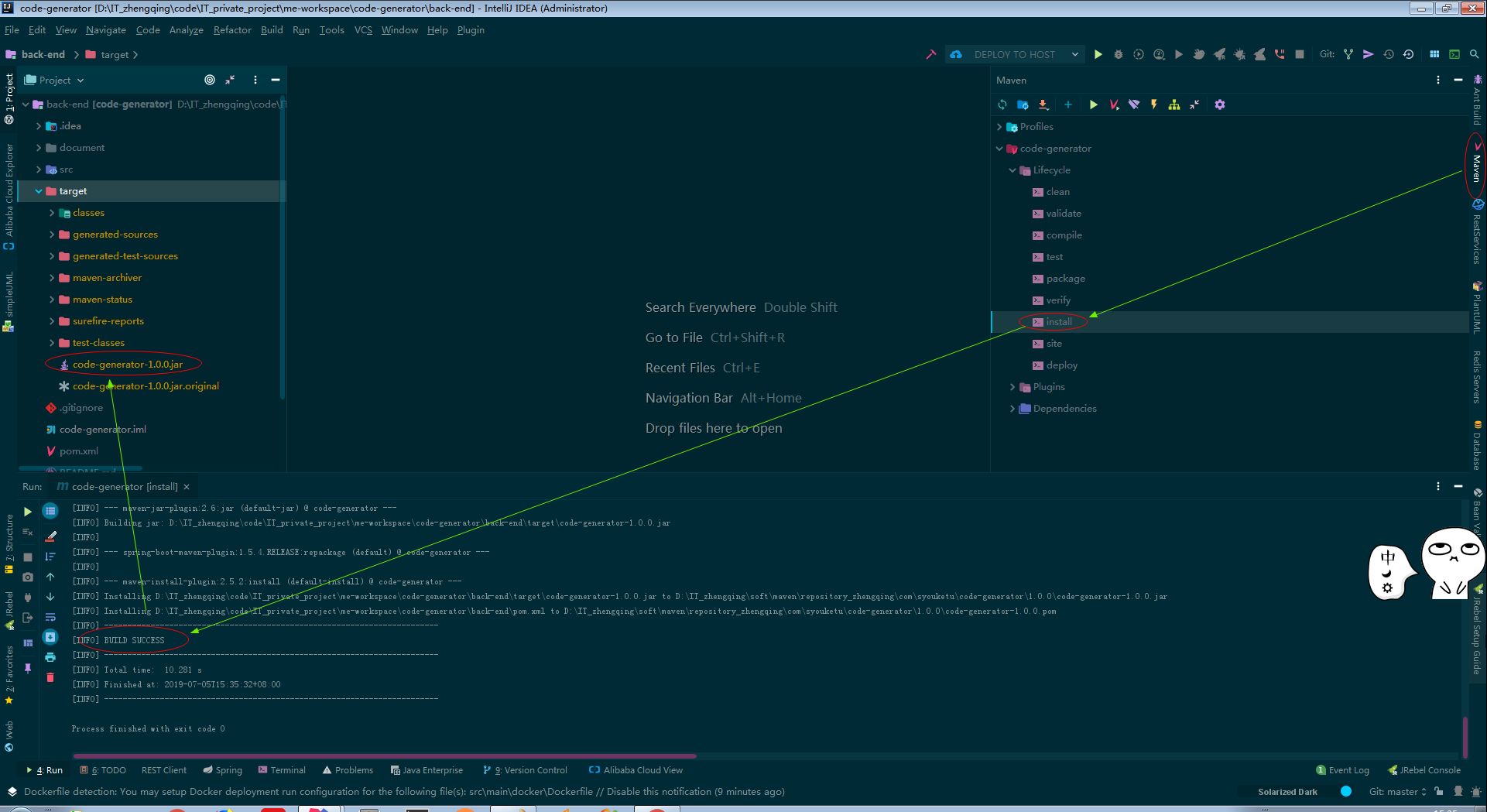Image resolution: width=1487 pixels, height=812 pixels.
Task: Open Git master branch selector
Action: [x=1397, y=791]
